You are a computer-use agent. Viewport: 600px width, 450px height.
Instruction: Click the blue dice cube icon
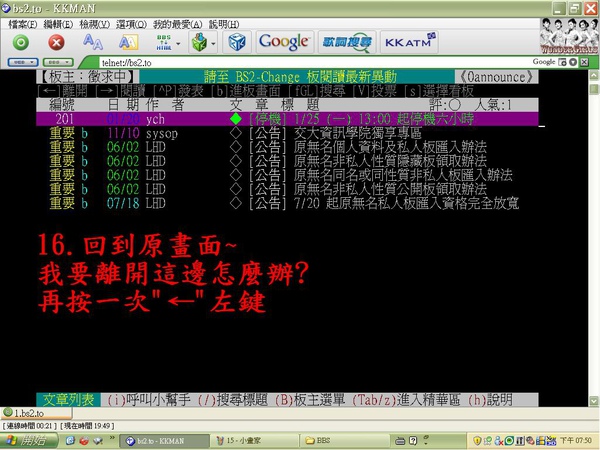coord(237,42)
